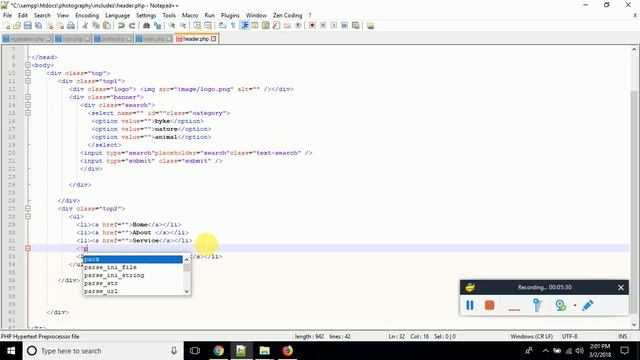The width and height of the screenshot is (640, 360).
Task: Click the Windows taskbar search box
Action: (x=102, y=351)
